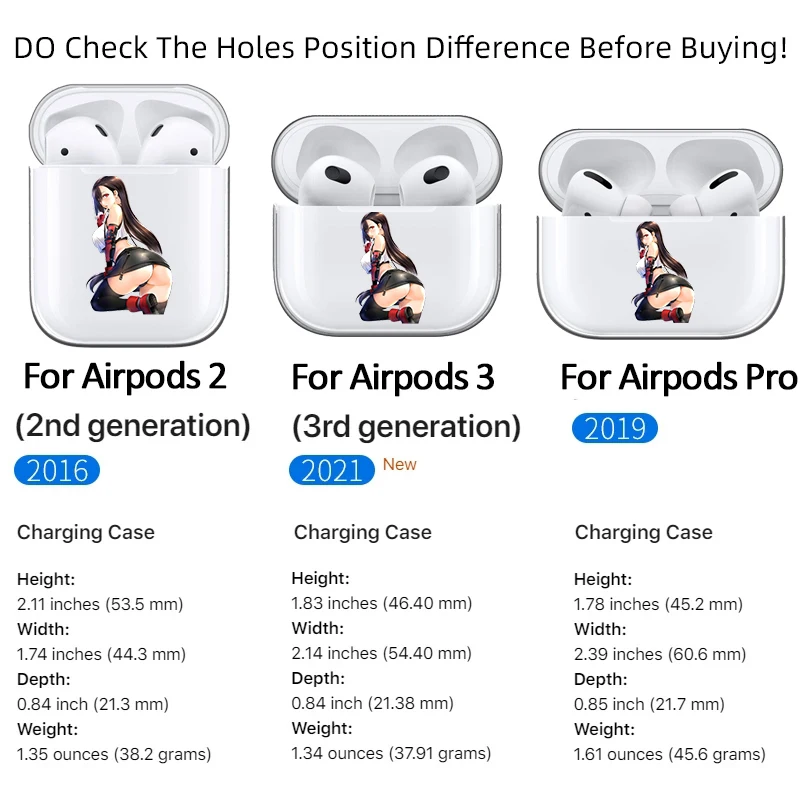
Task: Click the "For Airpods Pro" title
Action: pos(679,378)
